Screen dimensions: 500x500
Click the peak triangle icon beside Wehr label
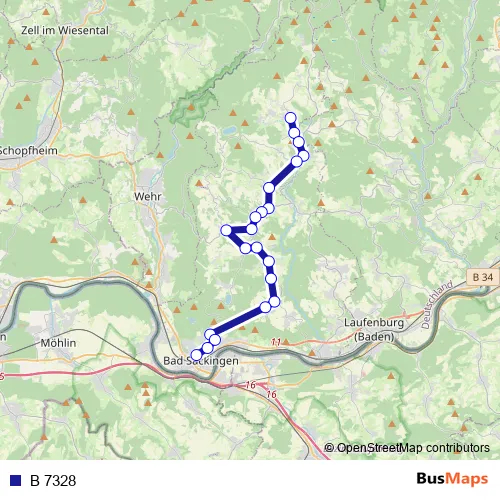[199, 183]
